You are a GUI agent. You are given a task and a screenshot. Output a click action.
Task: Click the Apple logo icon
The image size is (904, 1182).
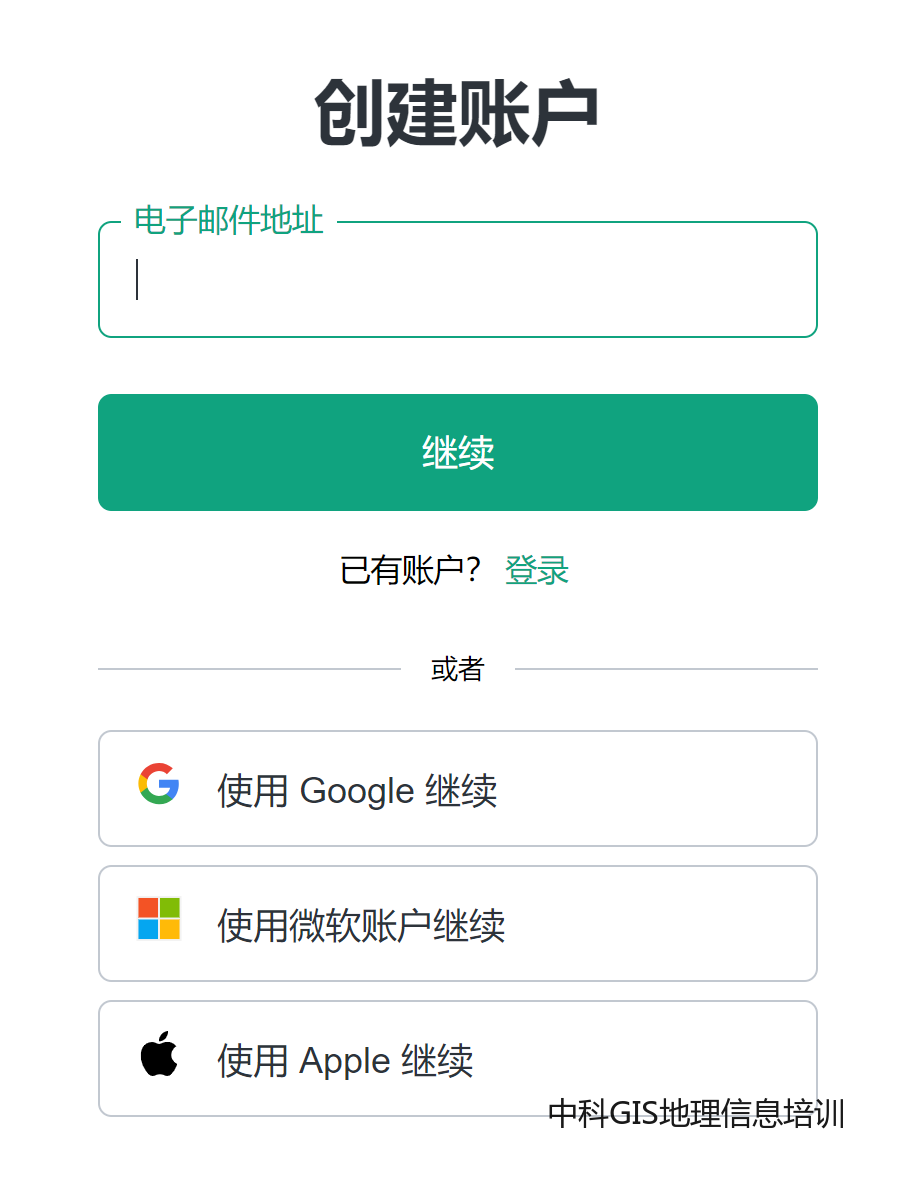coord(159,1056)
